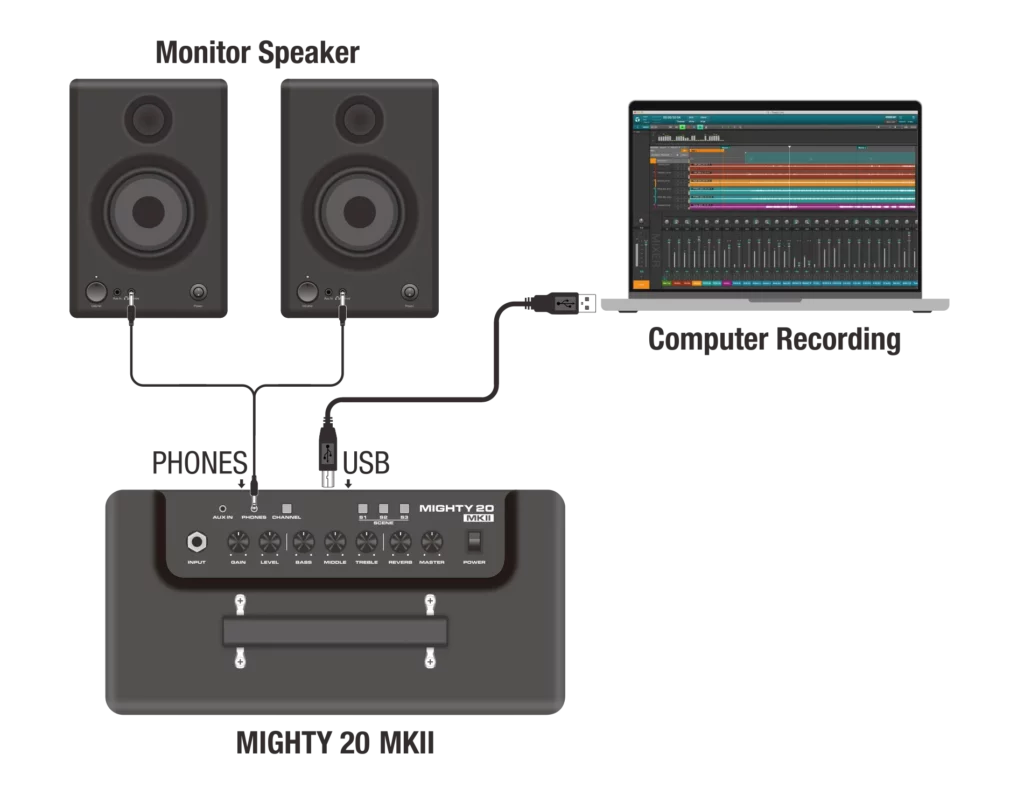Select scene S3 button
The height and width of the screenshot is (803, 1024).
pos(404,508)
